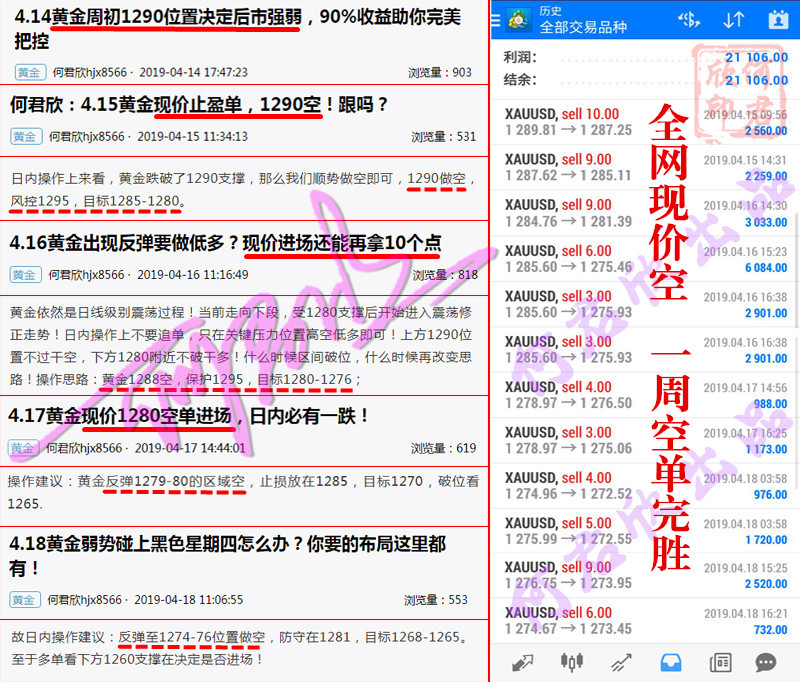Switch to Quotes tab with arrows icon

pyautogui.click(x=522, y=661)
